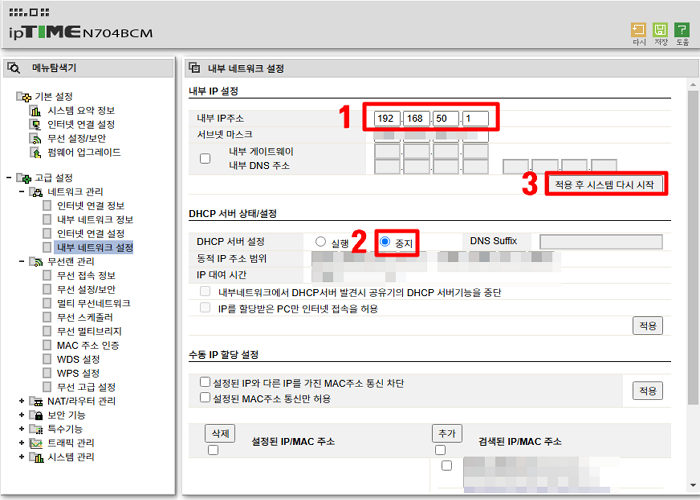
Task: Click the 펌웨어 업그레이드 icon
Action: coord(35,152)
